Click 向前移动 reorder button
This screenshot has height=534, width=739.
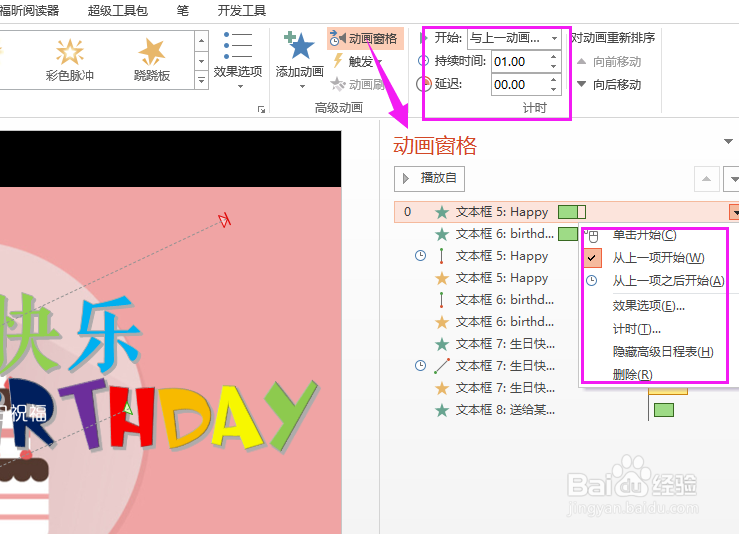click(609, 62)
